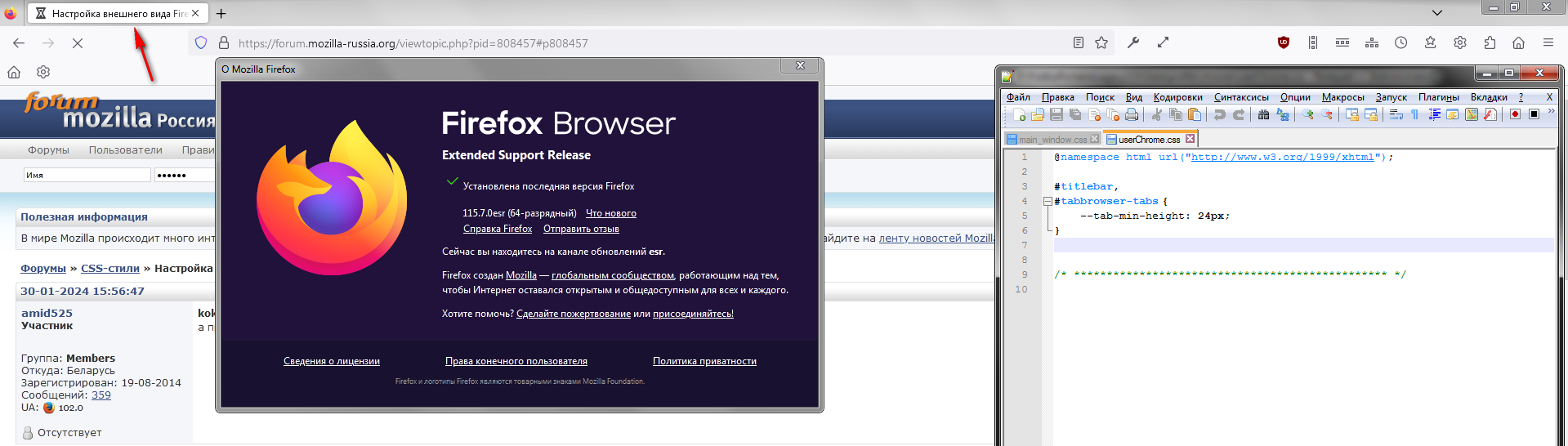Close the userChrome.css tab
The image size is (1568, 446).
[1191, 139]
